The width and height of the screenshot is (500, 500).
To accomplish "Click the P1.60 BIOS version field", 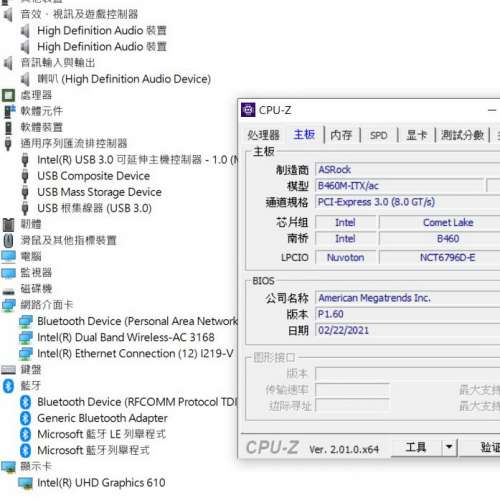I will (407, 314).
